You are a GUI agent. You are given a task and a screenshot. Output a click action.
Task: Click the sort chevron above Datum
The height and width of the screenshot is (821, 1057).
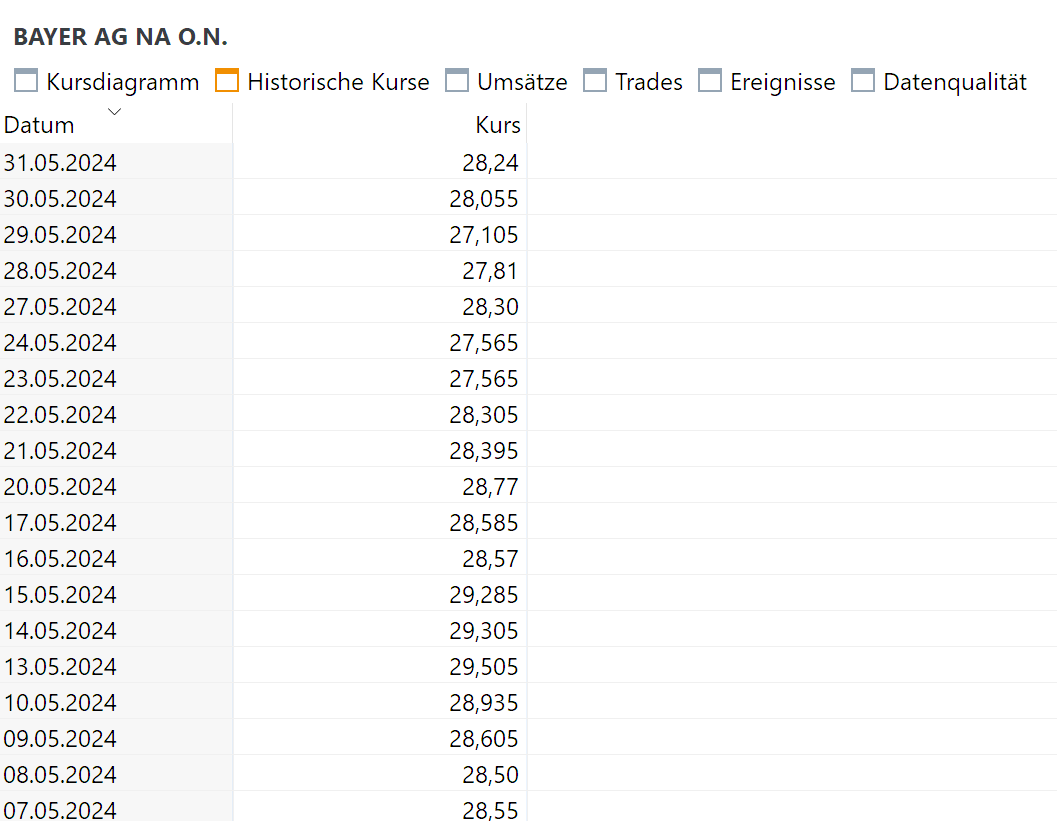pos(114,111)
